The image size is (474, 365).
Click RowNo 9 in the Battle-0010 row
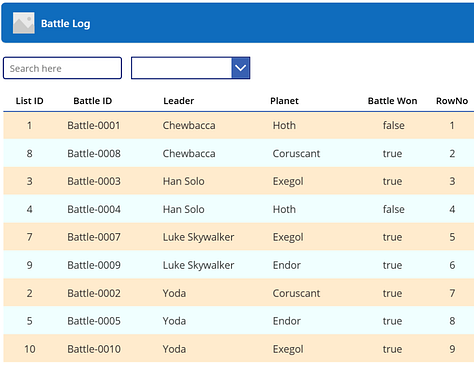[x=452, y=349]
